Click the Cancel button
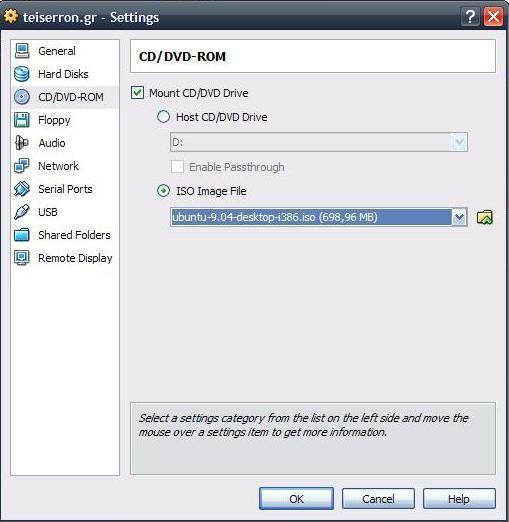 click(378, 499)
